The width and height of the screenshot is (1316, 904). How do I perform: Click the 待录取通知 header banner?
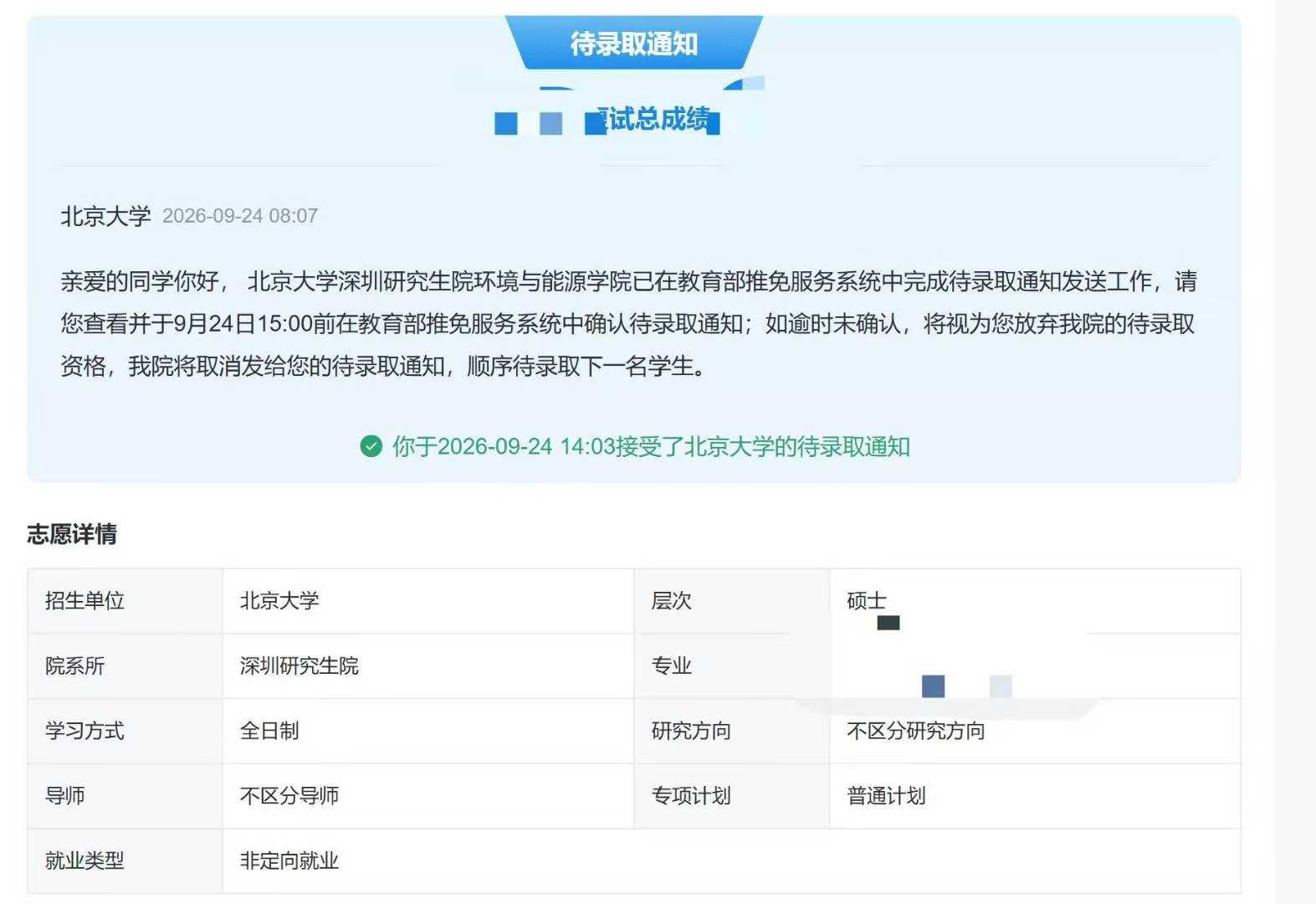(633, 43)
